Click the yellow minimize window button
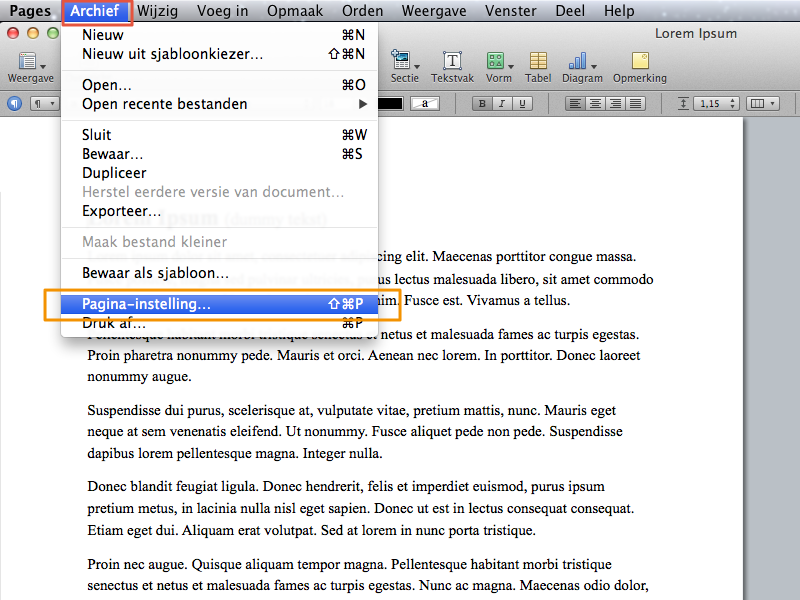The image size is (800, 600). (33, 34)
